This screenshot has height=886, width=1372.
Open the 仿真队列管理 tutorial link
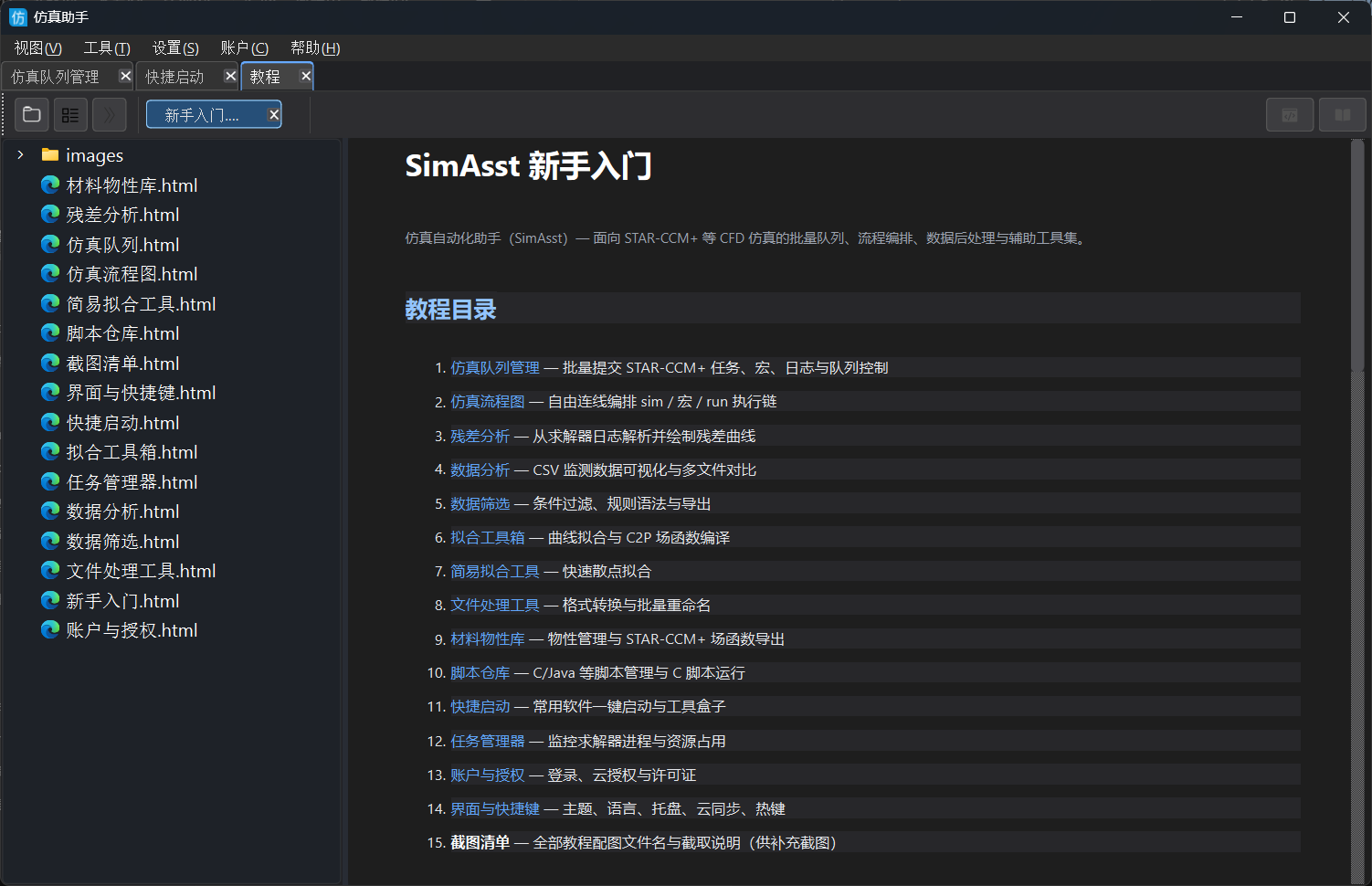(x=495, y=368)
